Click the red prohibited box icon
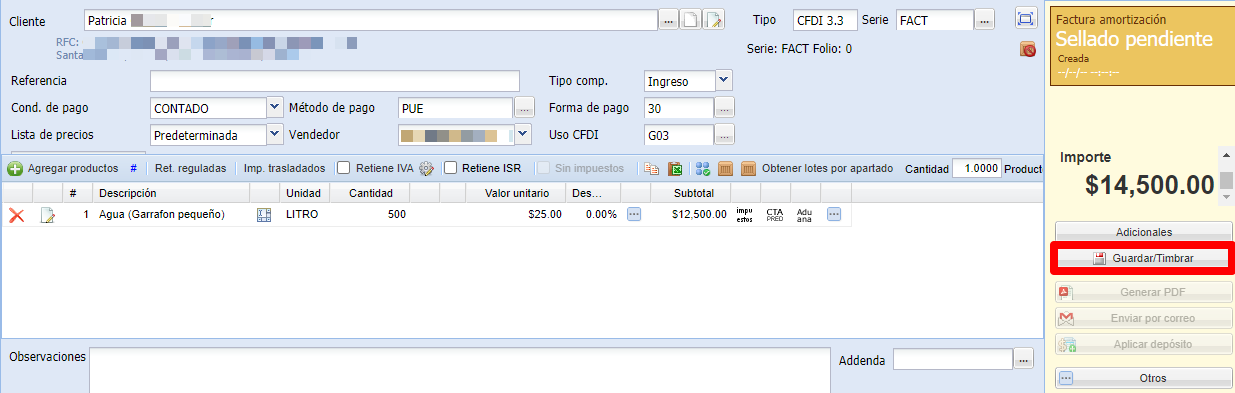The height and width of the screenshot is (393, 1235). coord(1027,49)
